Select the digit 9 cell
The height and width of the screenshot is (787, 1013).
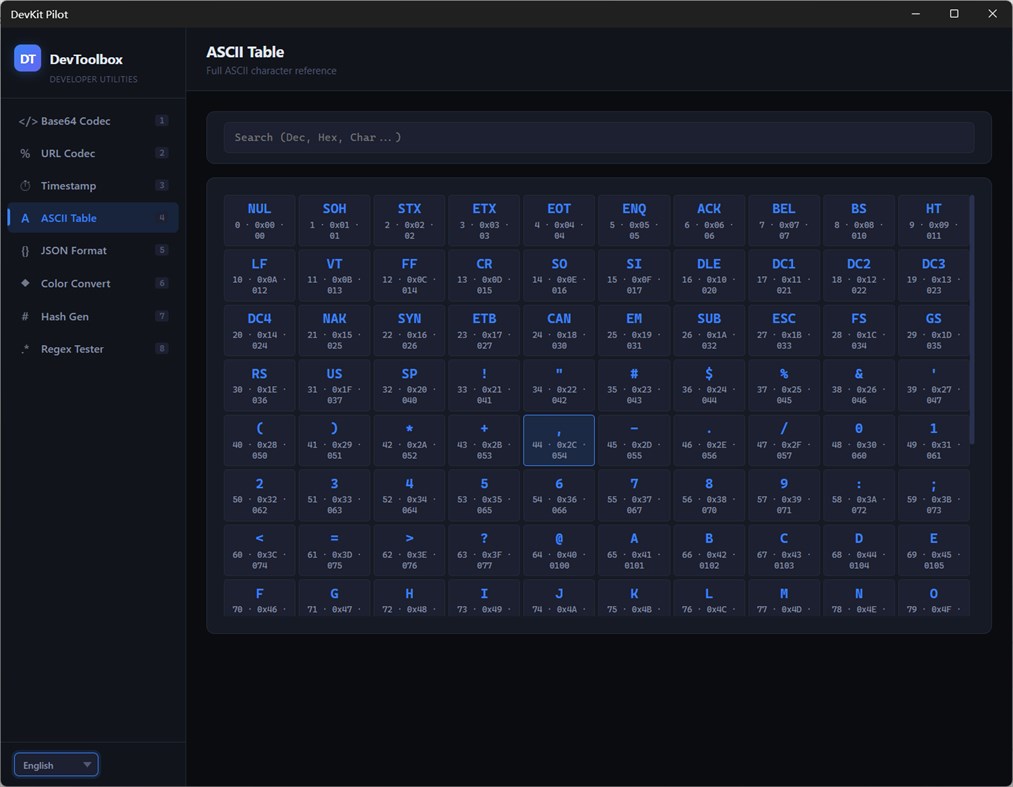[x=784, y=495]
